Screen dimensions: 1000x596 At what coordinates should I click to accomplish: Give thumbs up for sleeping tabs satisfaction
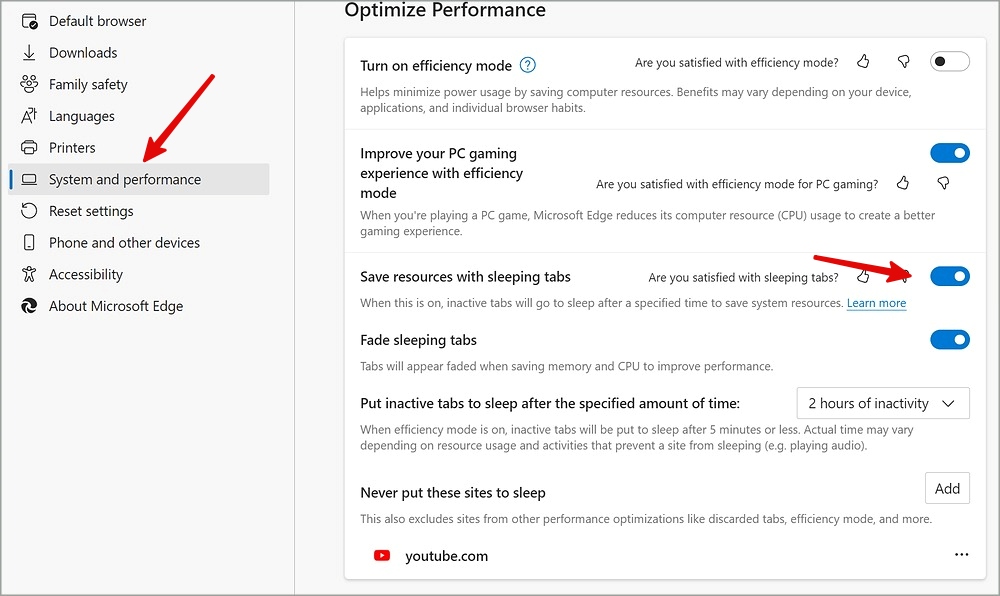pyautogui.click(x=862, y=277)
